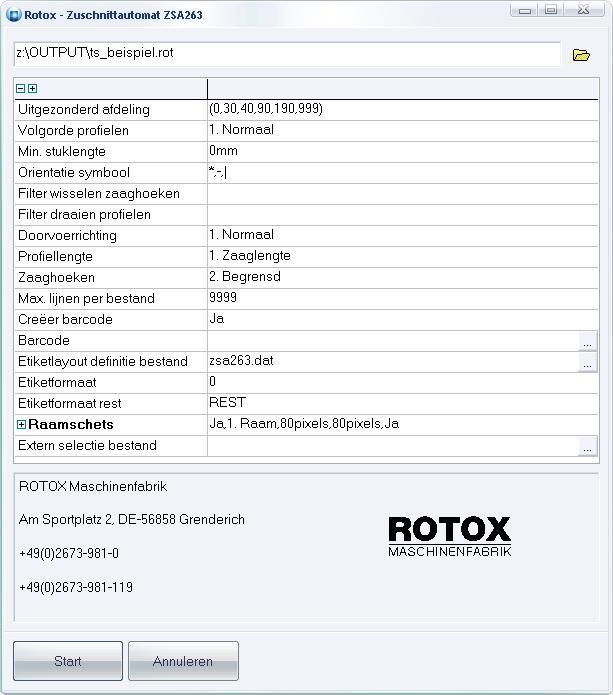Select the 'Max. lijnen per bestand' label
Viewport: 613px width, 695px height.
click(x=86, y=298)
